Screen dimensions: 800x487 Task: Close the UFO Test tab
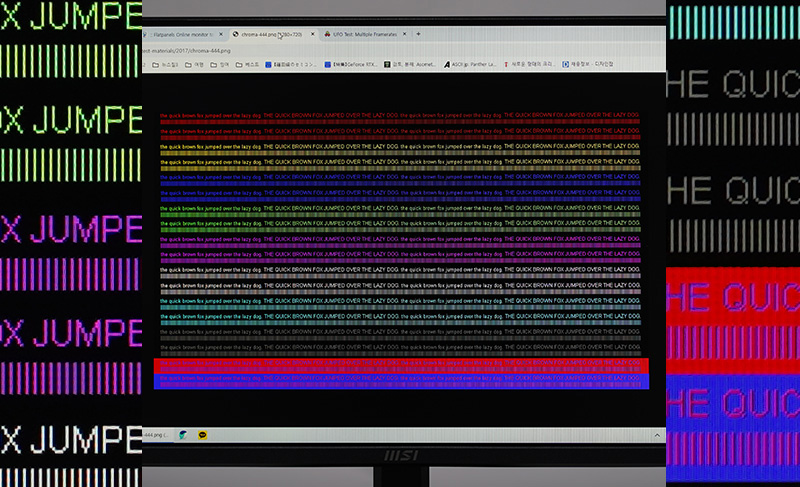point(405,34)
